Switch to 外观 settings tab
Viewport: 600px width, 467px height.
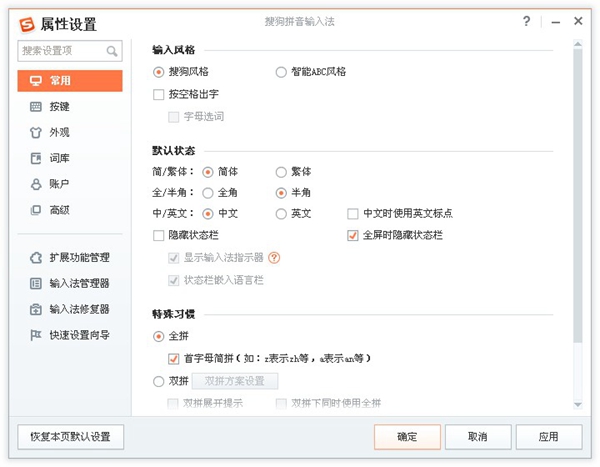70,132
